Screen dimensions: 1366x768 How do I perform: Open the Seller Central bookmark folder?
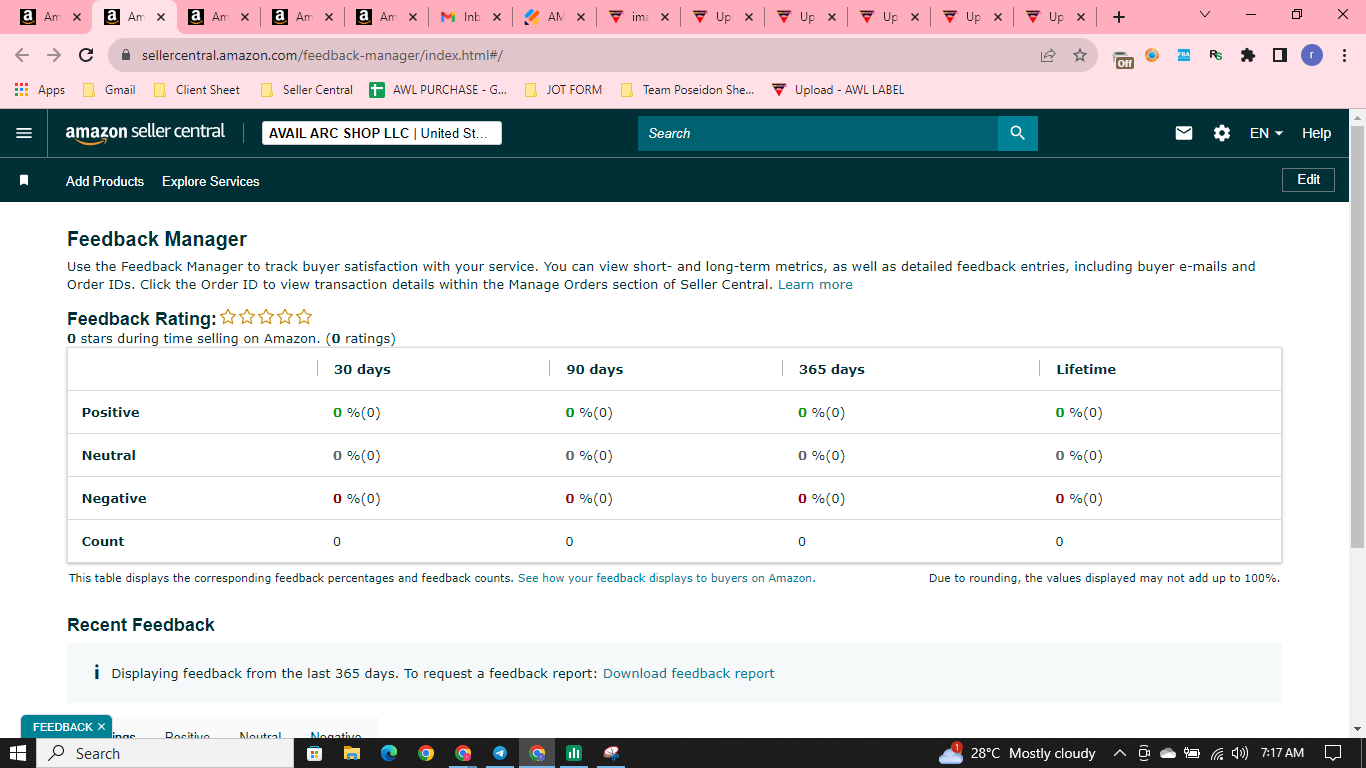(x=306, y=90)
